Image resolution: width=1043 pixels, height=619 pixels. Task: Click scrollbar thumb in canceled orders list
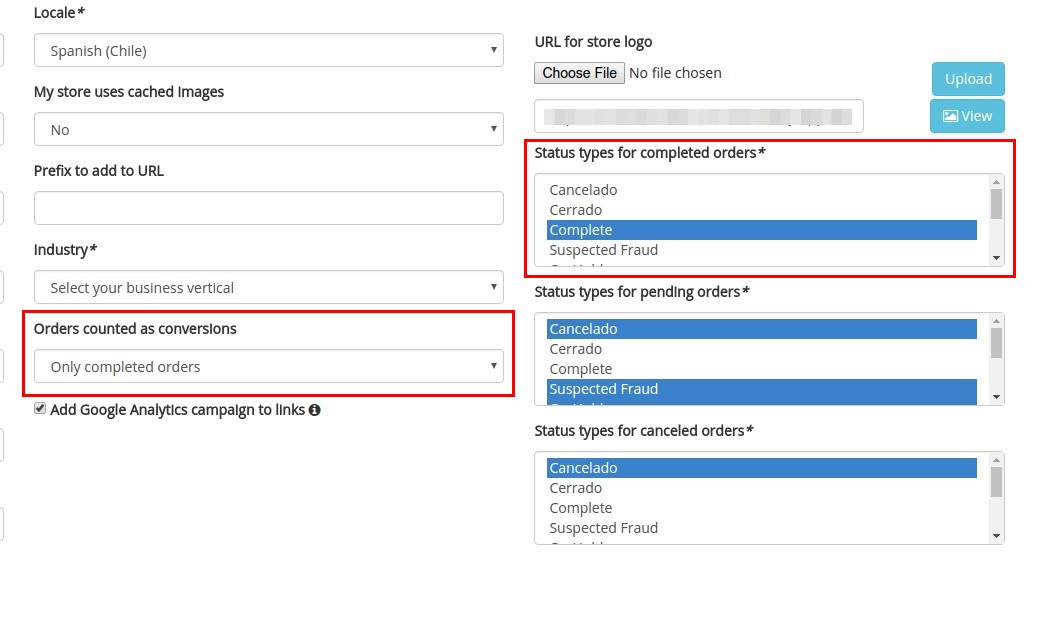(x=996, y=482)
